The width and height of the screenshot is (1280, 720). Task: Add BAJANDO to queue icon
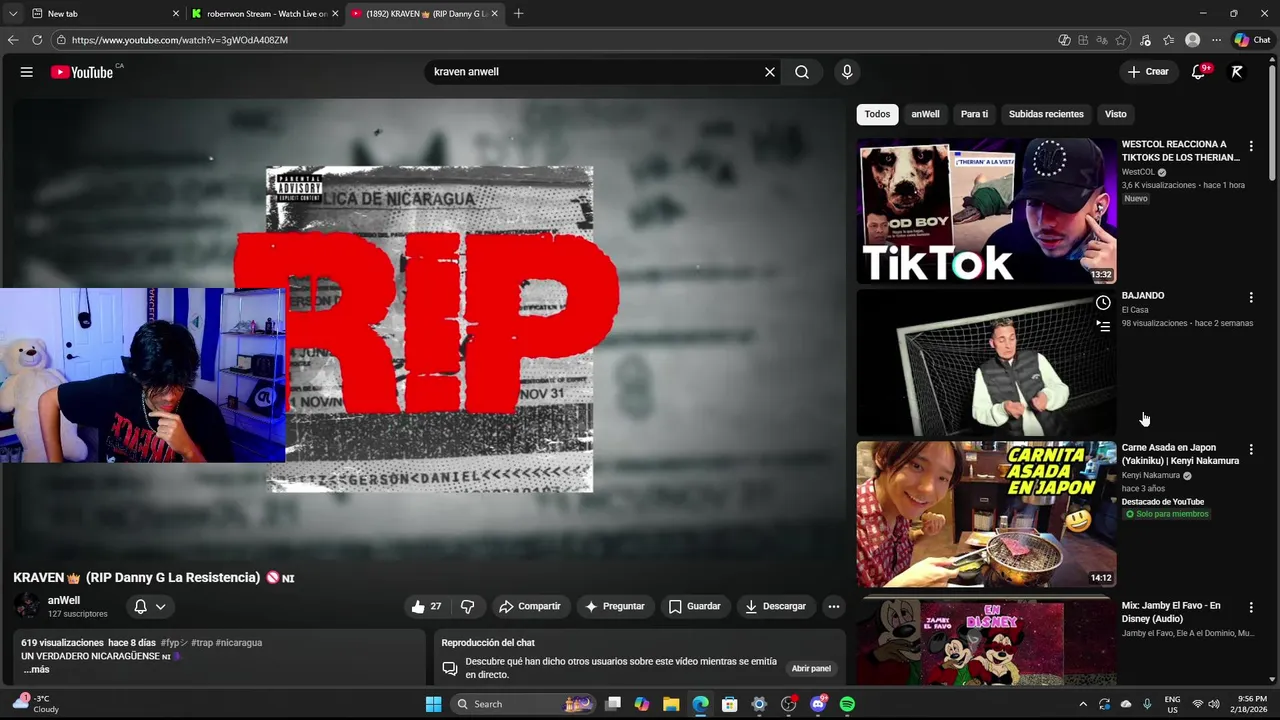click(x=1103, y=326)
